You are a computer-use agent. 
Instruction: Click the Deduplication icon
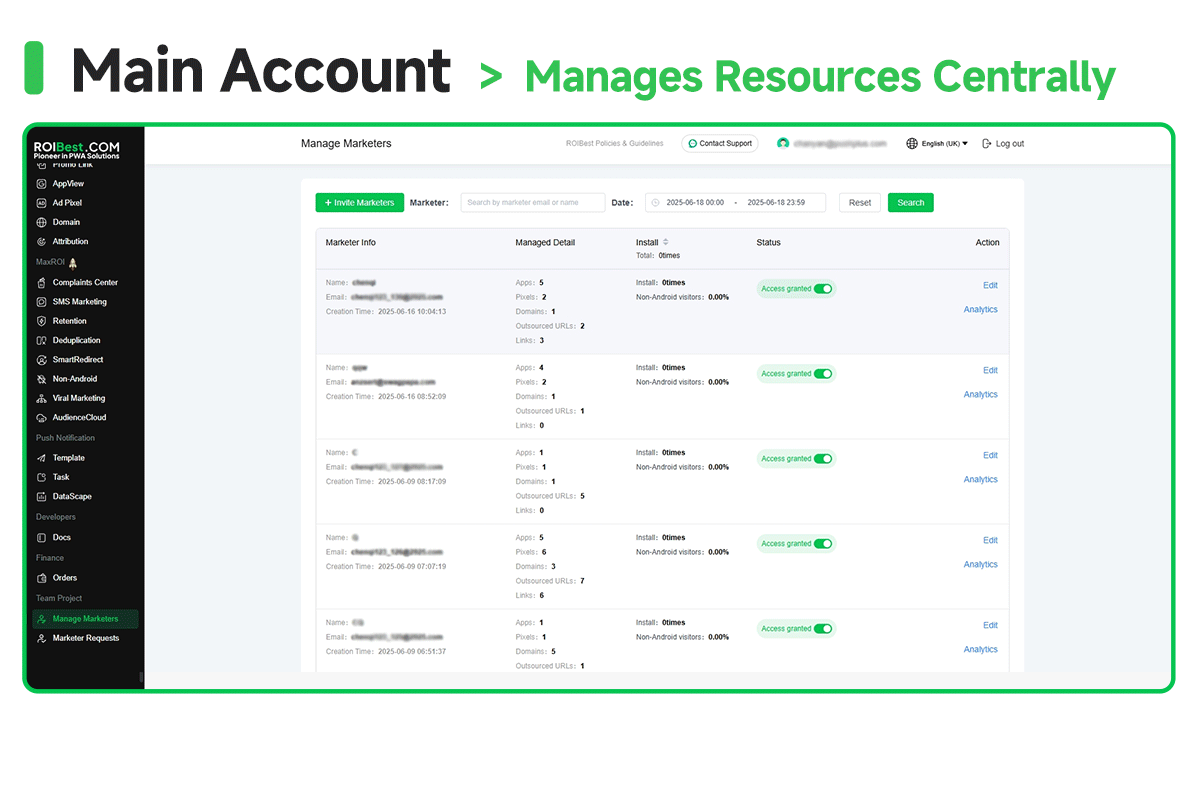coord(41,340)
